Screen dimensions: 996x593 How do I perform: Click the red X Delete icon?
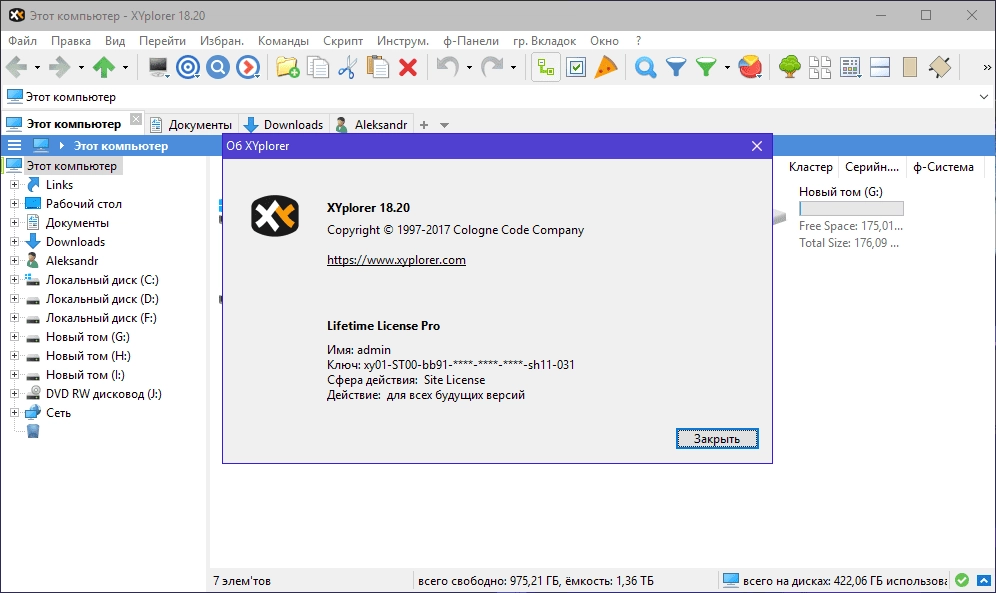408,67
